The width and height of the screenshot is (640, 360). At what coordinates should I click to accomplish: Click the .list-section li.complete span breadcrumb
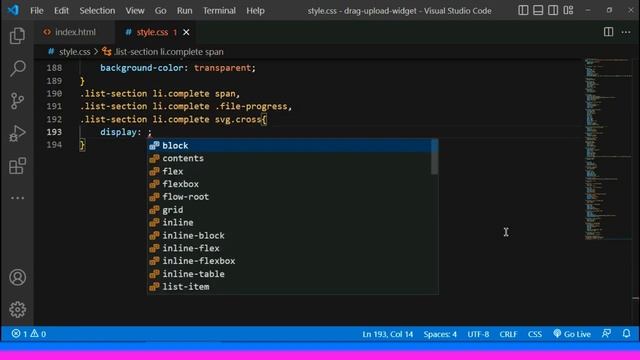[169, 52]
